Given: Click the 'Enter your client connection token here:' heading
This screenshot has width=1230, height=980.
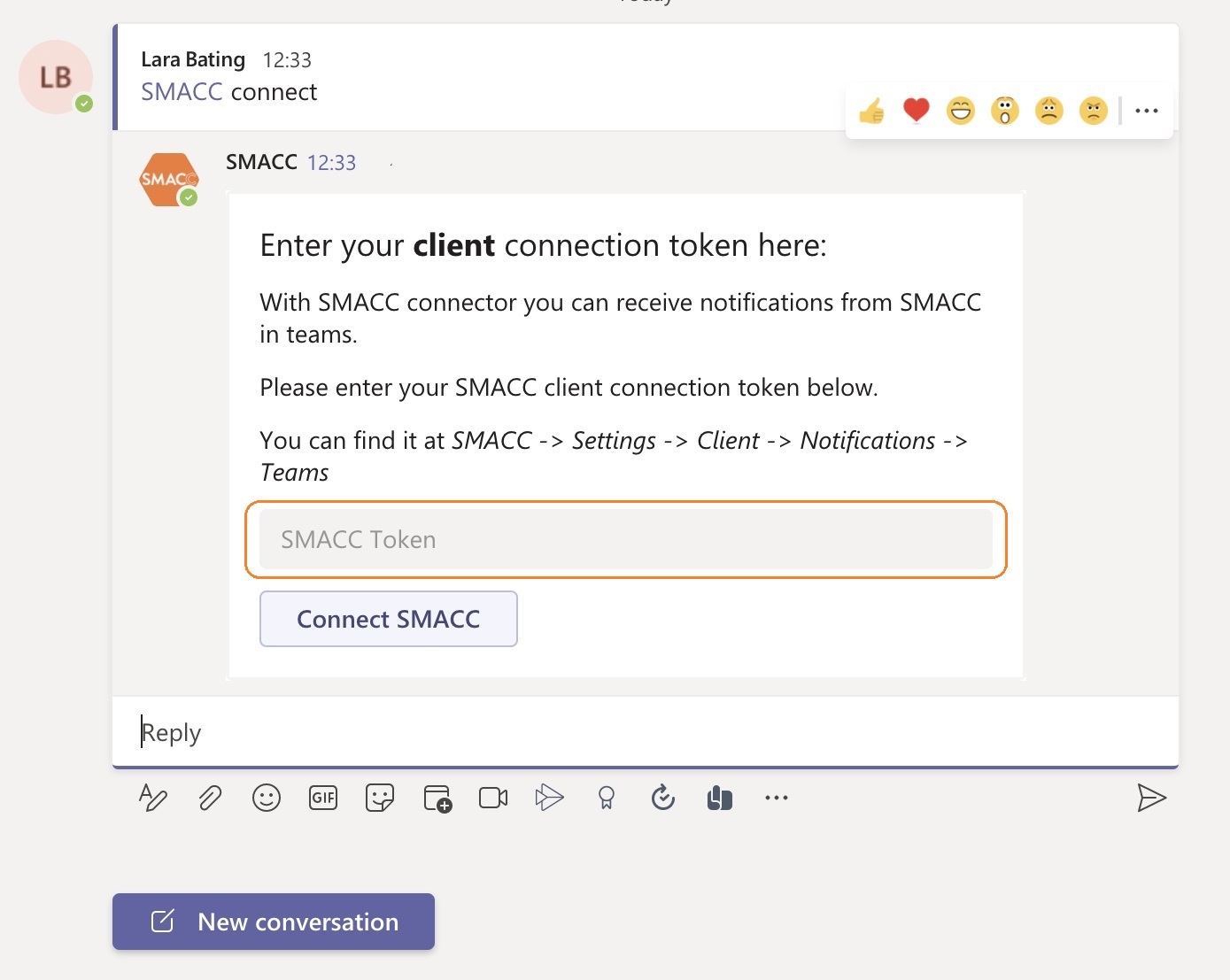Looking at the screenshot, I should pos(543,245).
